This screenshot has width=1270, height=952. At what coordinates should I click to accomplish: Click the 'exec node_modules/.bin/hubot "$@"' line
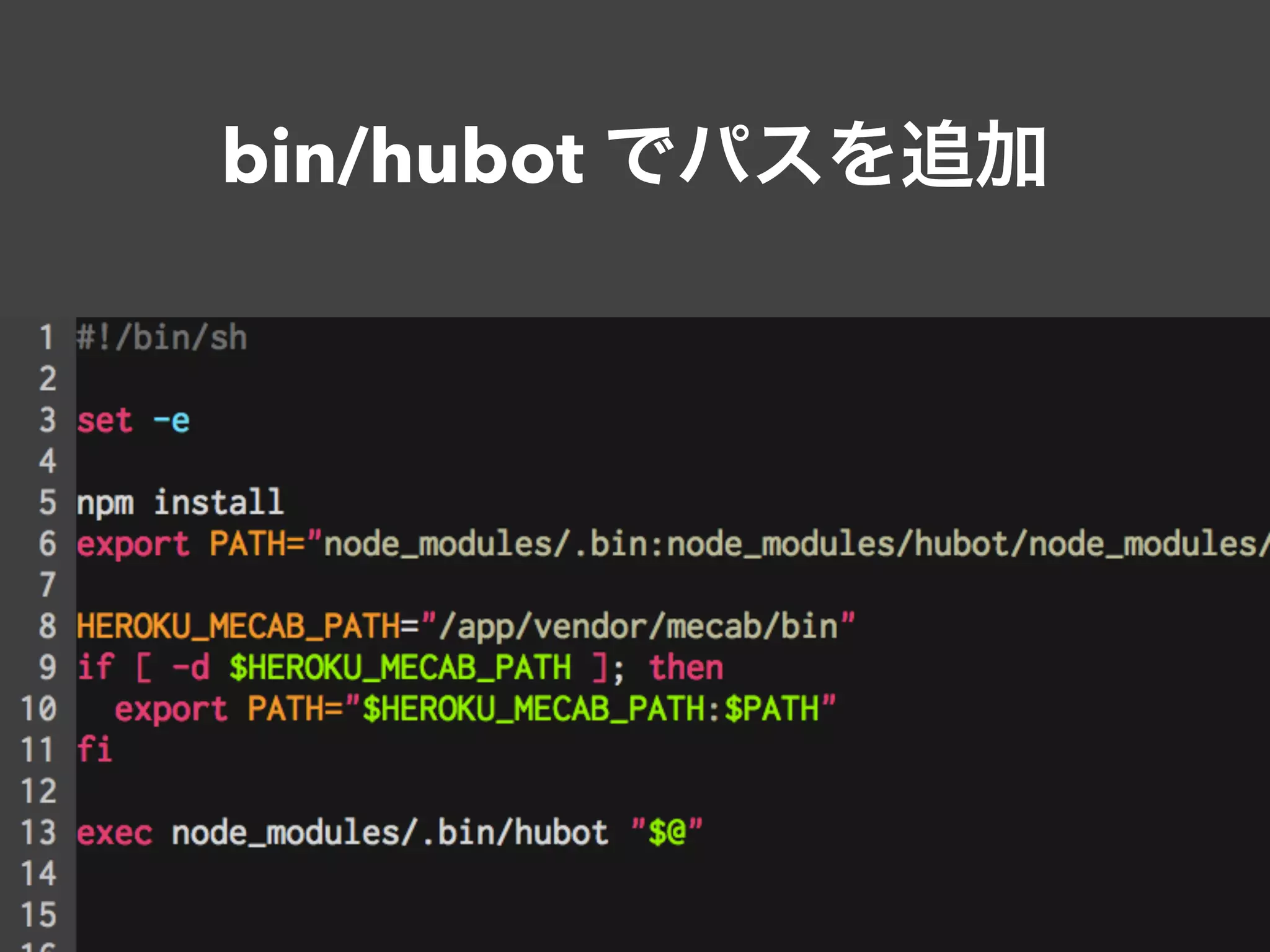coord(389,832)
